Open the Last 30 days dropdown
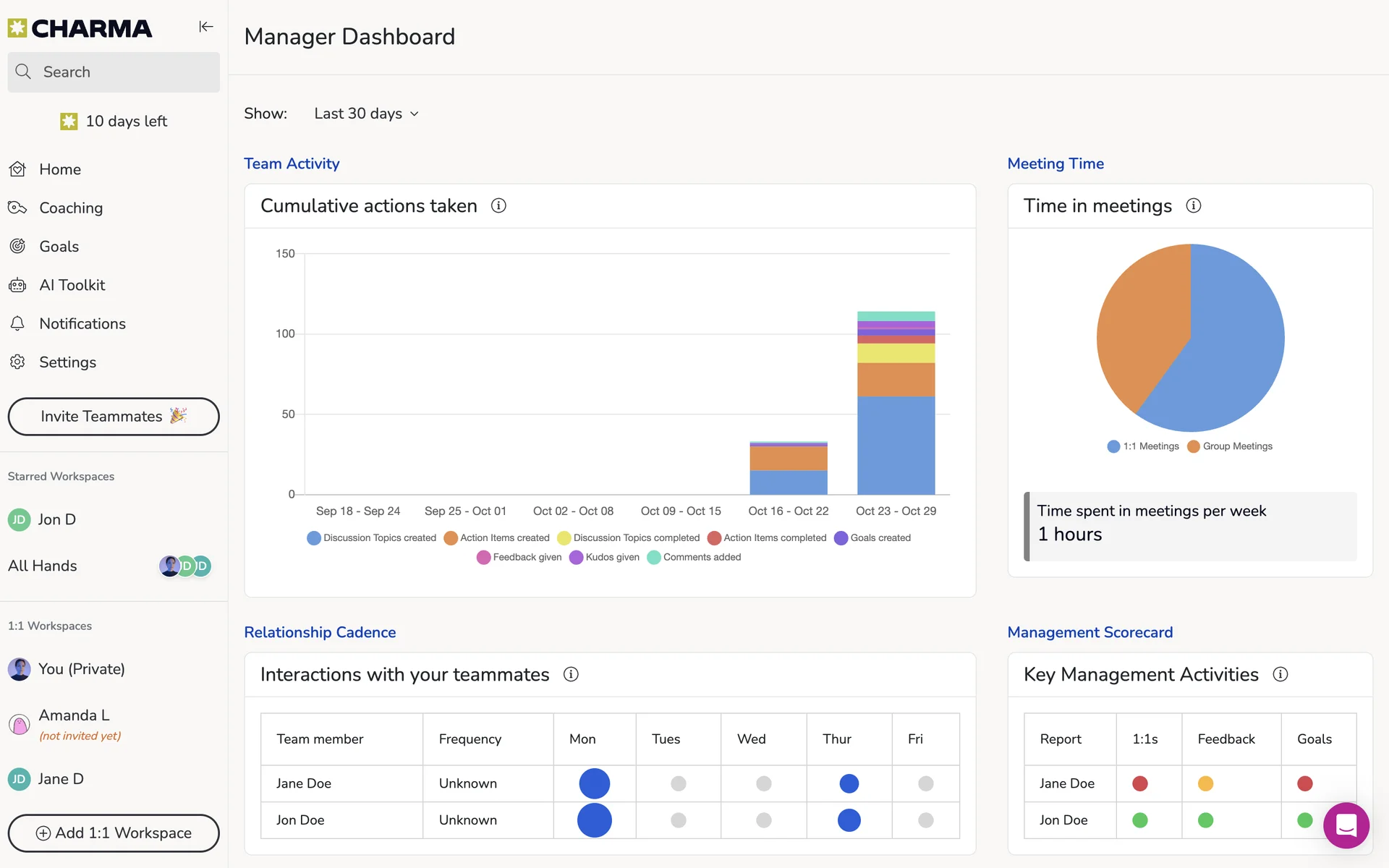Image resolution: width=1389 pixels, height=868 pixels. click(x=366, y=114)
